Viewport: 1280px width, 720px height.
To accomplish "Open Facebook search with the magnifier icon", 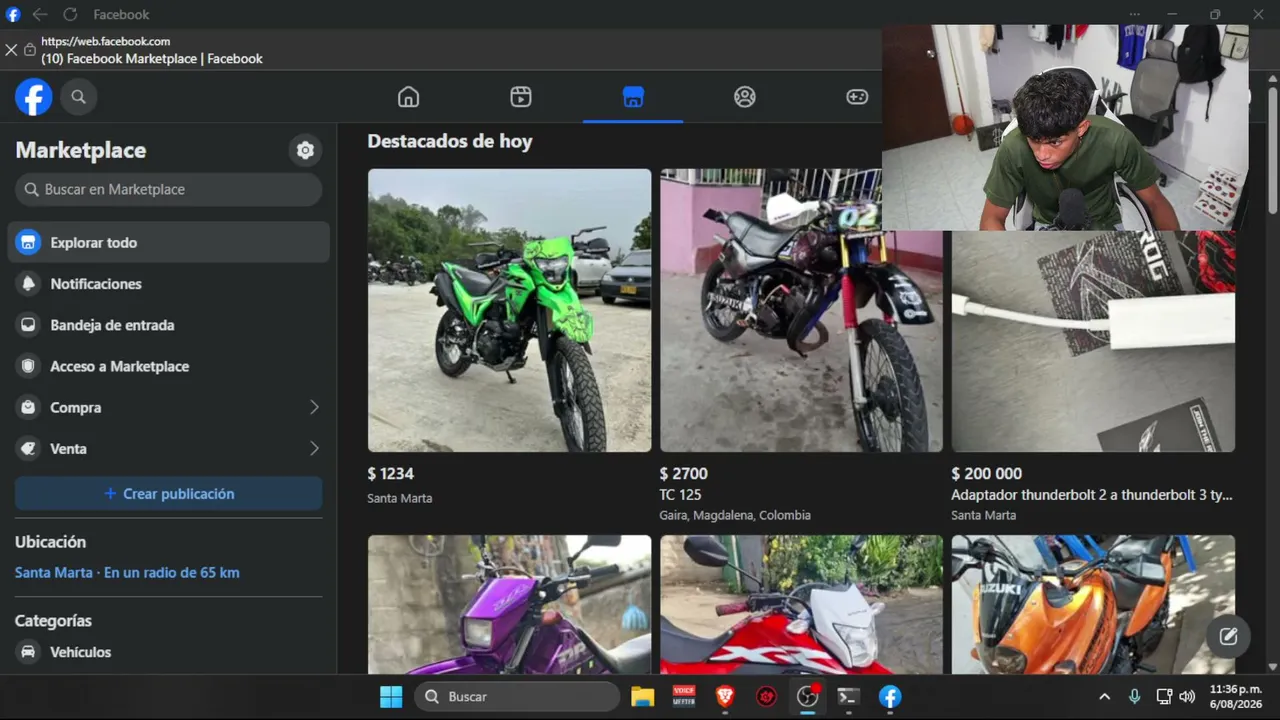I will (78, 97).
